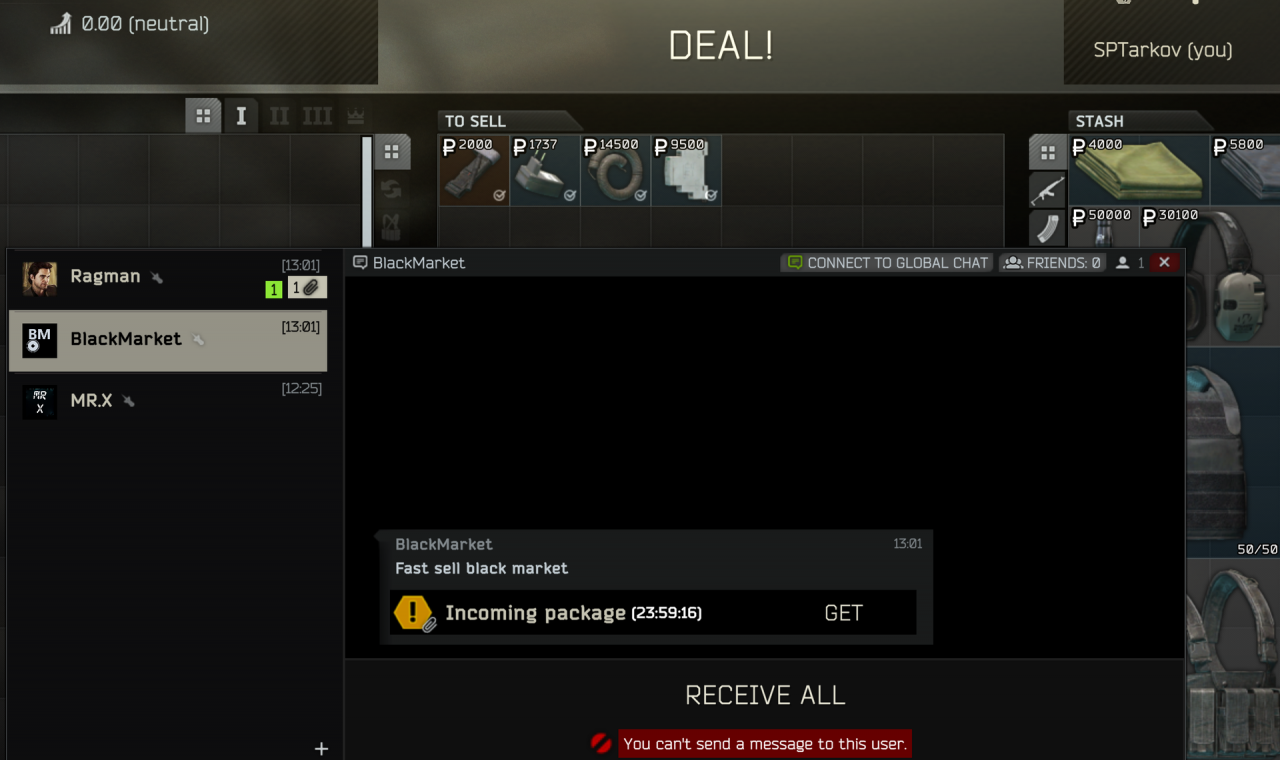The height and width of the screenshot is (760, 1280).
Task: Select the all-items grid filter in stash
Action: click(x=1047, y=153)
